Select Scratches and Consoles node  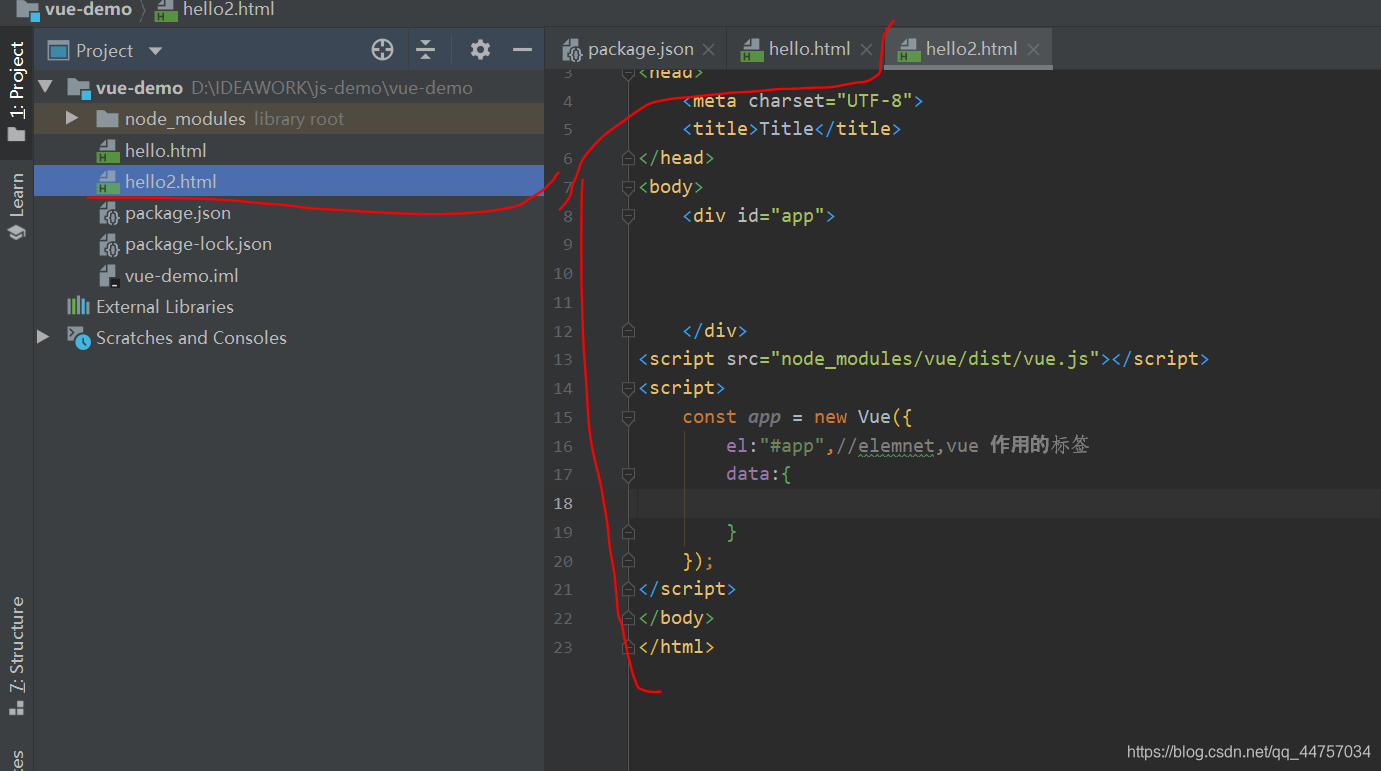click(191, 338)
